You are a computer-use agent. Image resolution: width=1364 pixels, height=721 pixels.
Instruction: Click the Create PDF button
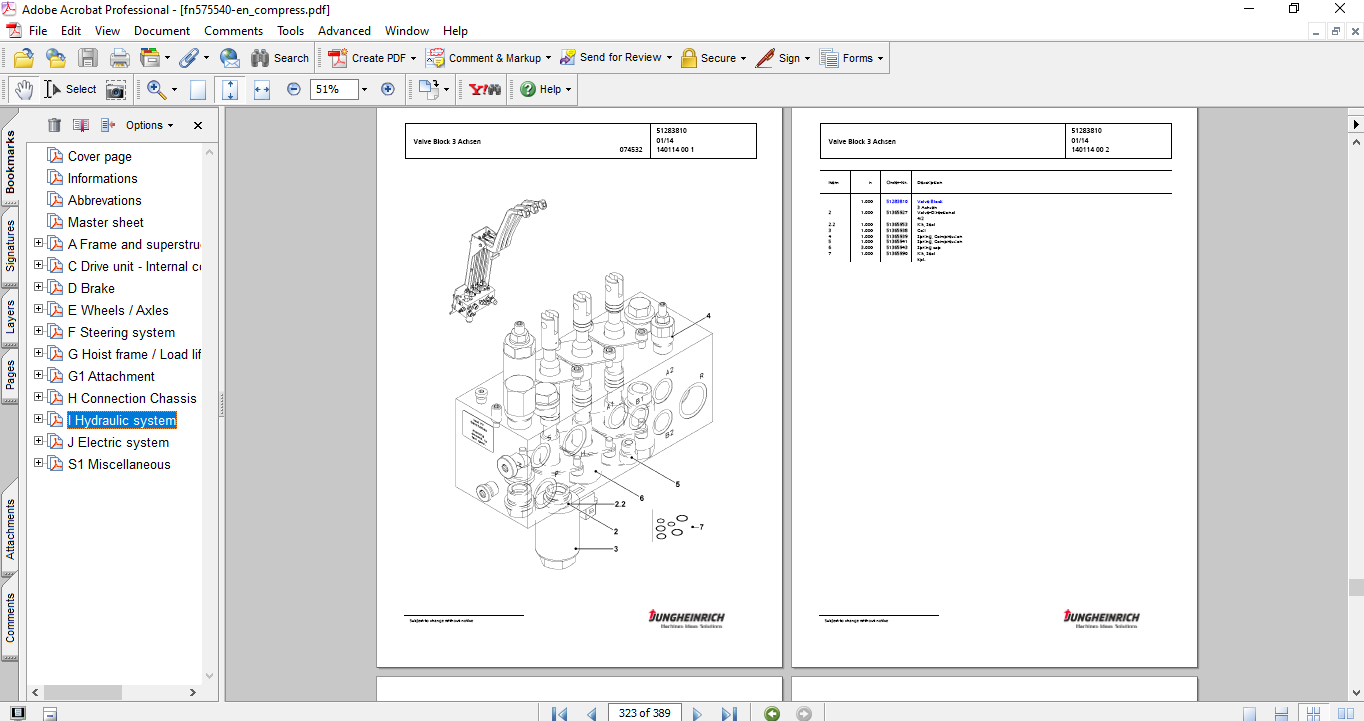tap(368, 58)
